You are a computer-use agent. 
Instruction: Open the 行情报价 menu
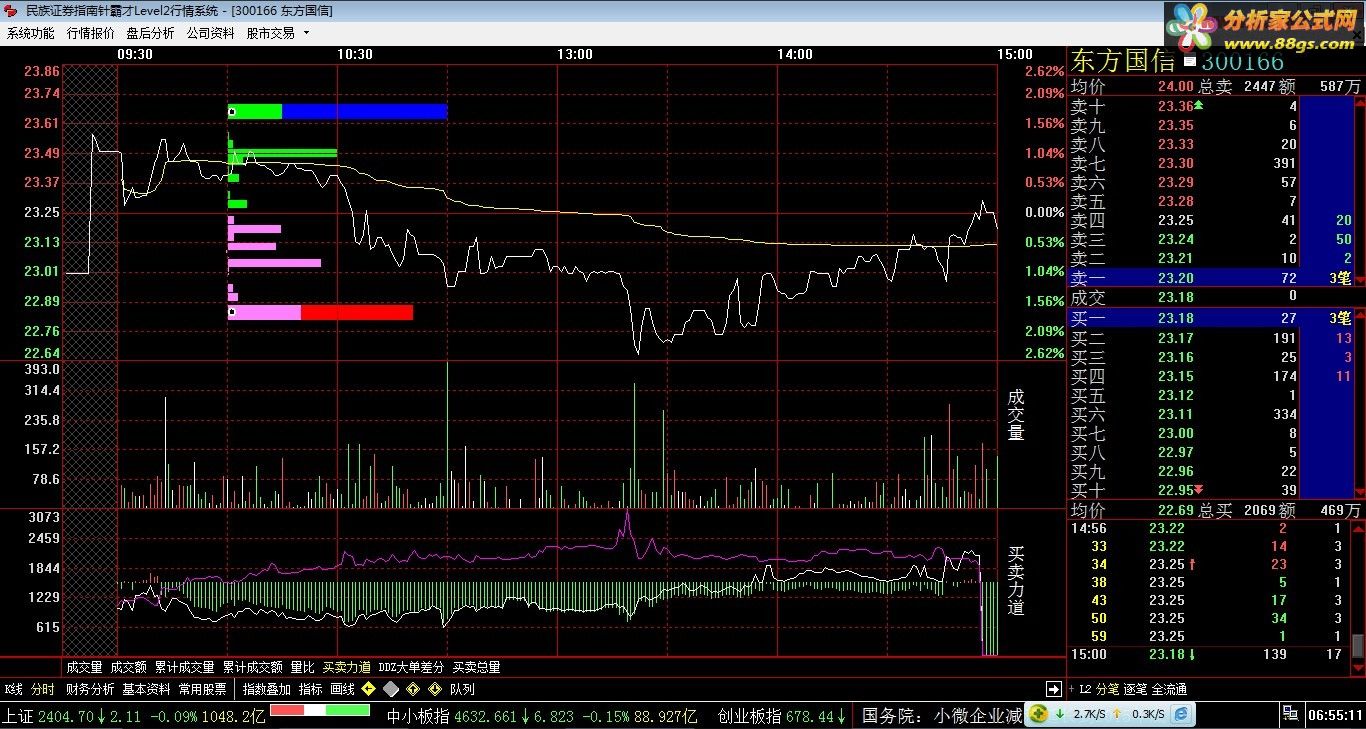click(x=90, y=33)
